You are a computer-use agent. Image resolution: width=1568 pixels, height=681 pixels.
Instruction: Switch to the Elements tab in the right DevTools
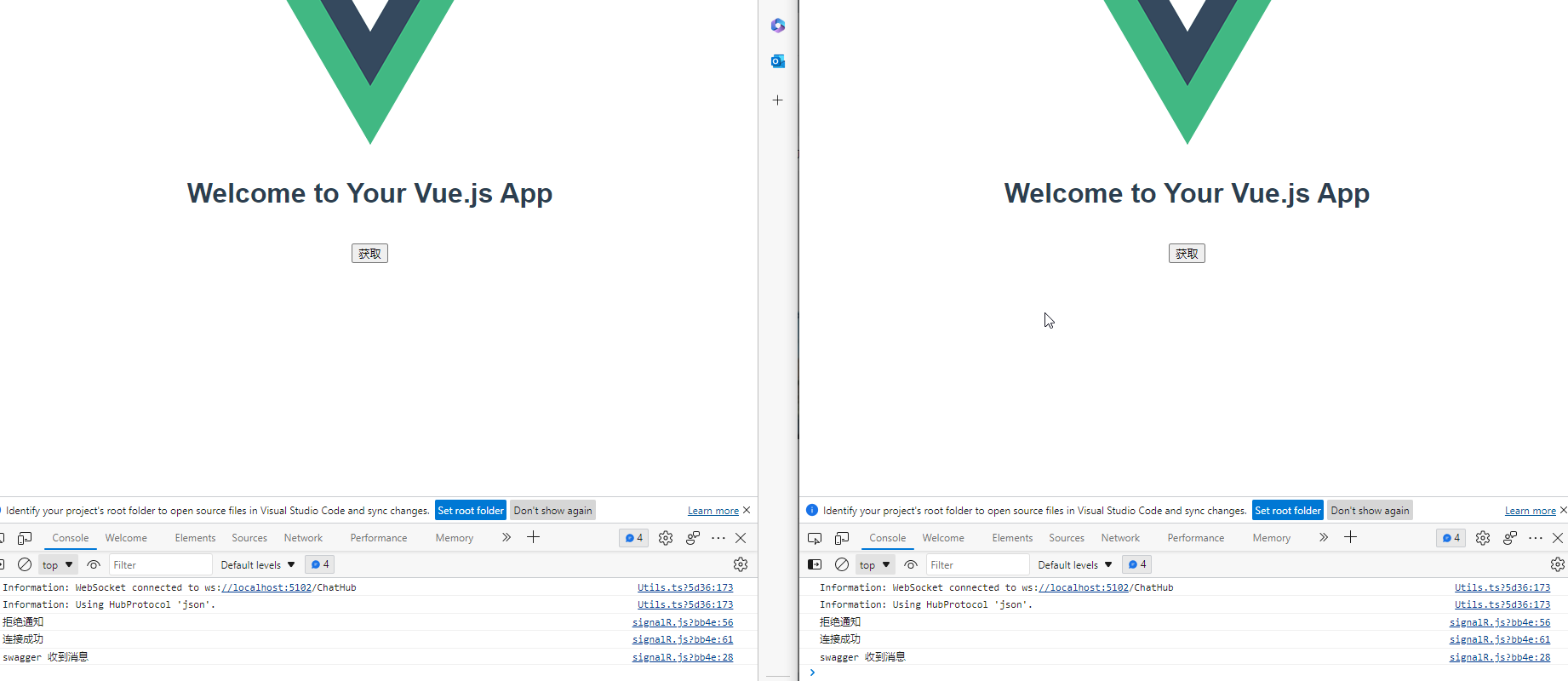coord(1012,538)
